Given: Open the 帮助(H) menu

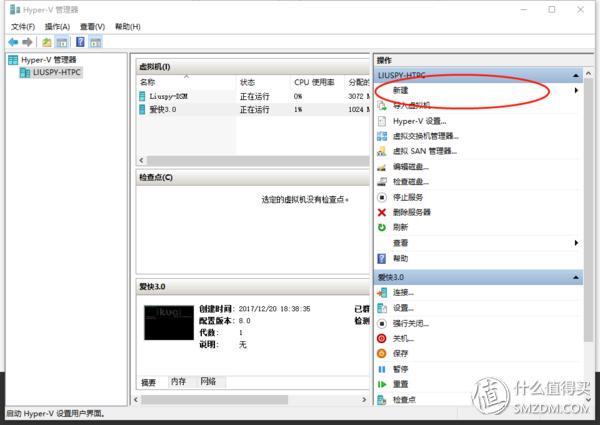Looking at the screenshot, I should (128, 26).
